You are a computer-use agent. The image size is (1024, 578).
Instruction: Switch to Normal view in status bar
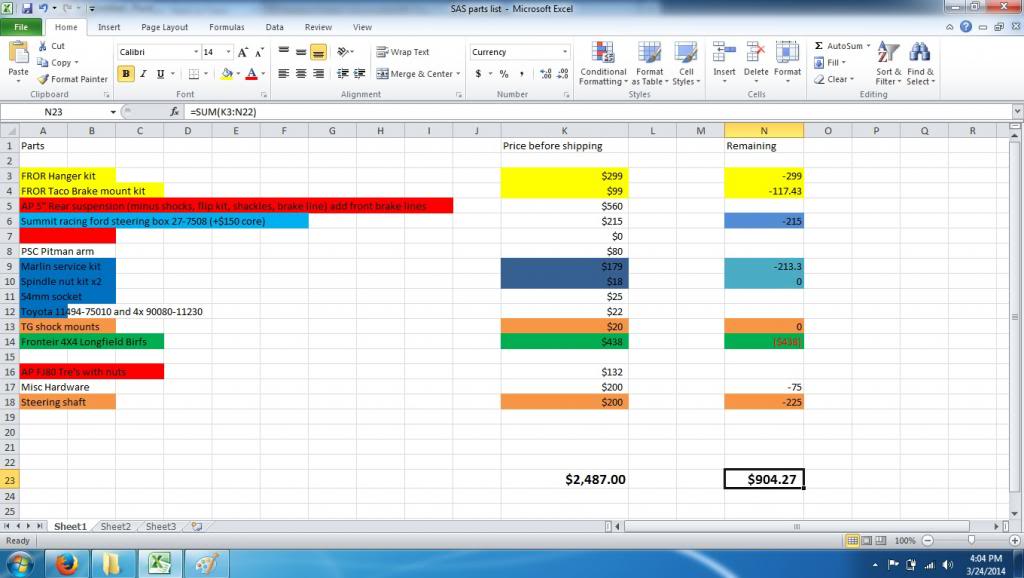pyautogui.click(x=852, y=541)
